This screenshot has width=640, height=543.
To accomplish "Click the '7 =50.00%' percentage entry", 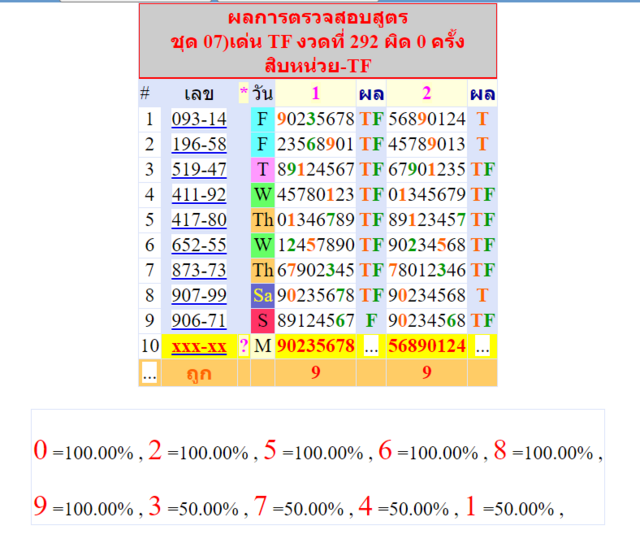I will pyautogui.click(x=299, y=507).
